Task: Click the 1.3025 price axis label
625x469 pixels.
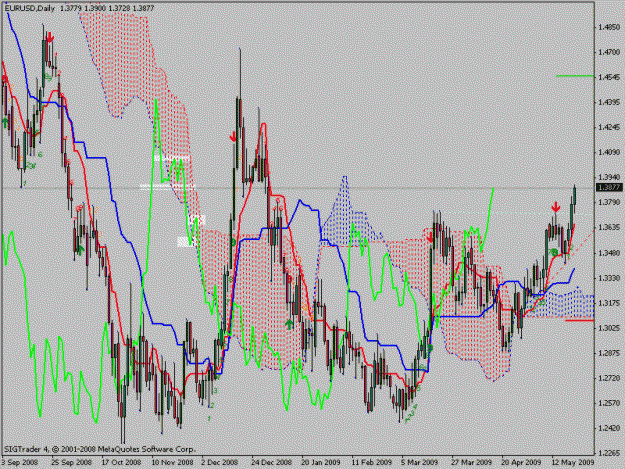Action: [609, 328]
